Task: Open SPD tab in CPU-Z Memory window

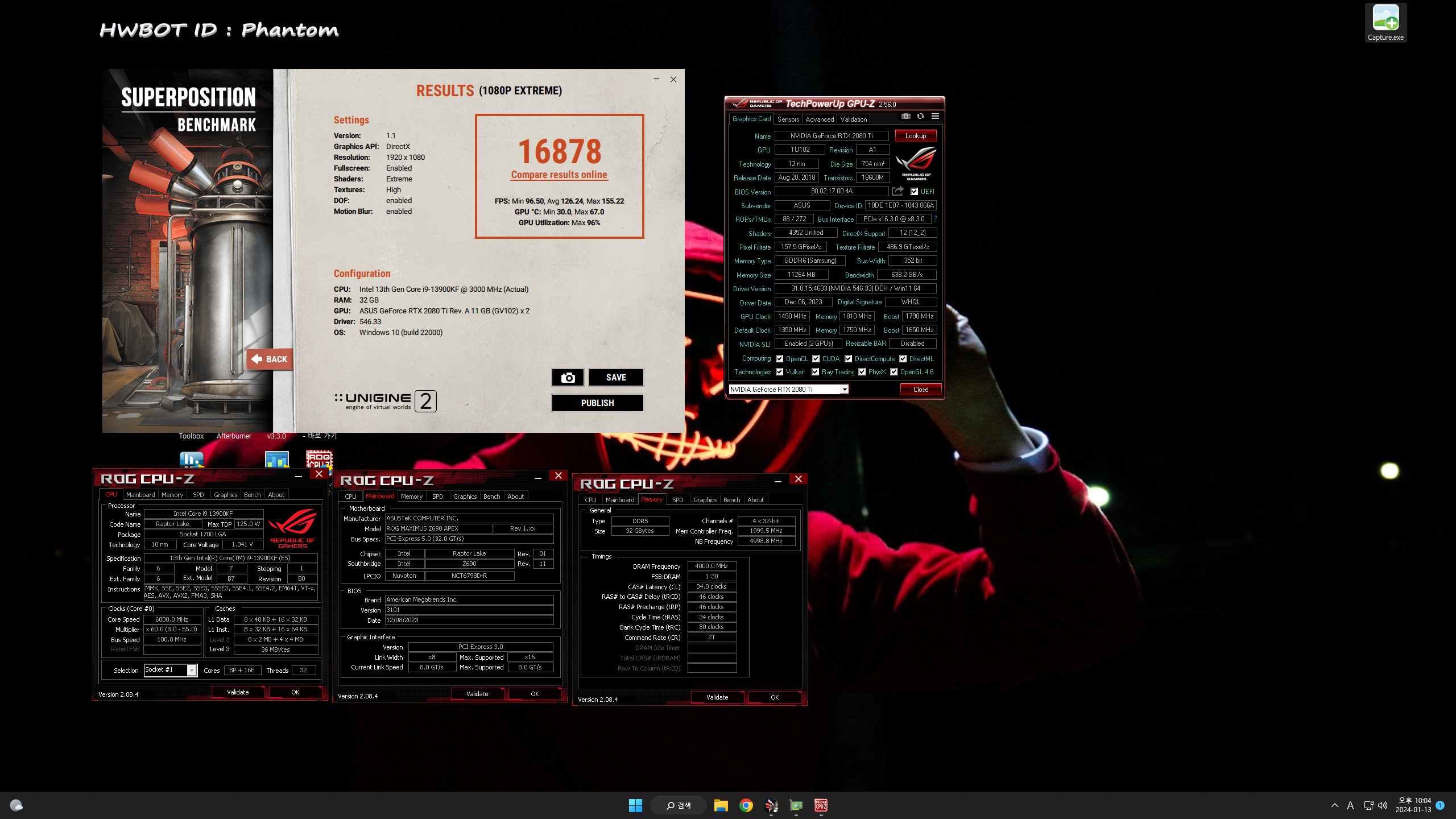Action: [677, 500]
